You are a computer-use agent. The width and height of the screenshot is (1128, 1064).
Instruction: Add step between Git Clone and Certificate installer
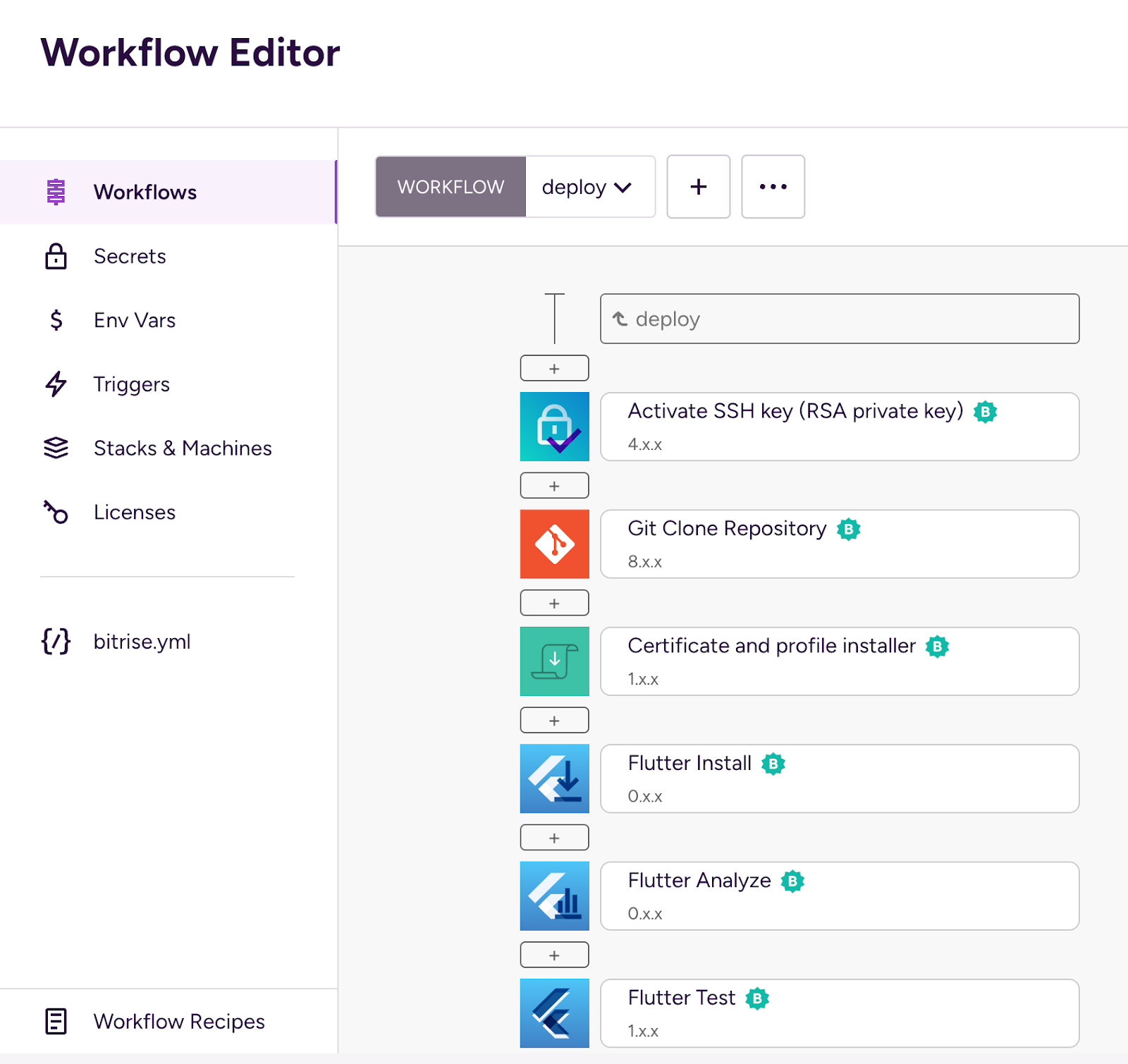click(554, 603)
